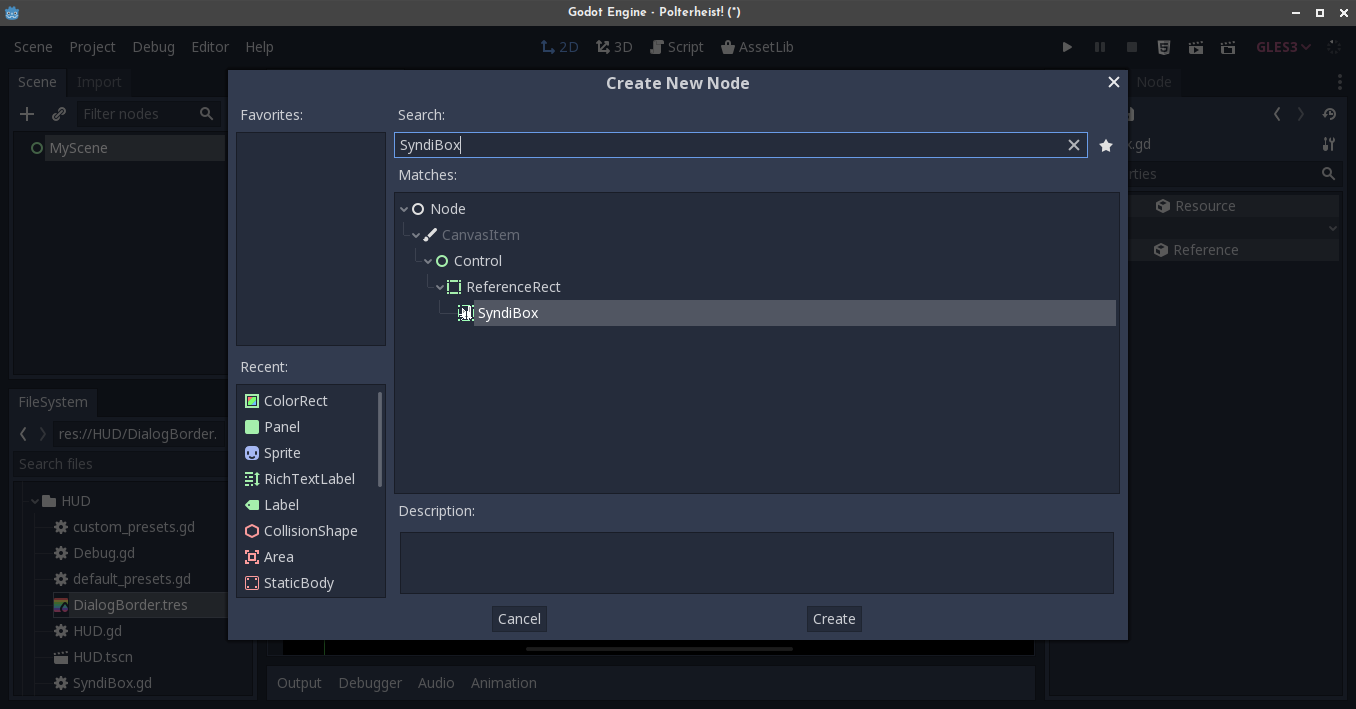Open the Scene menu
The height and width of the screenshot is (709, 1356).
pos(33,47)
